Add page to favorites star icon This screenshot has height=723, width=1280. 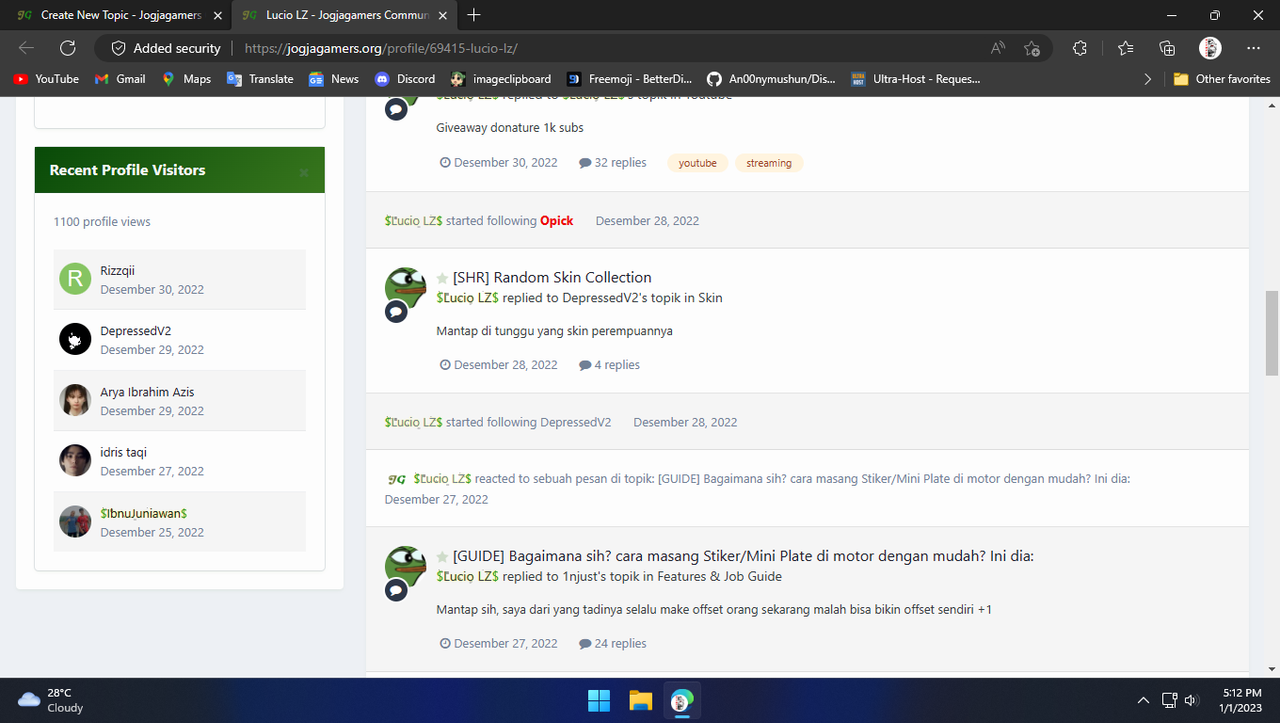click(1032, 48)
